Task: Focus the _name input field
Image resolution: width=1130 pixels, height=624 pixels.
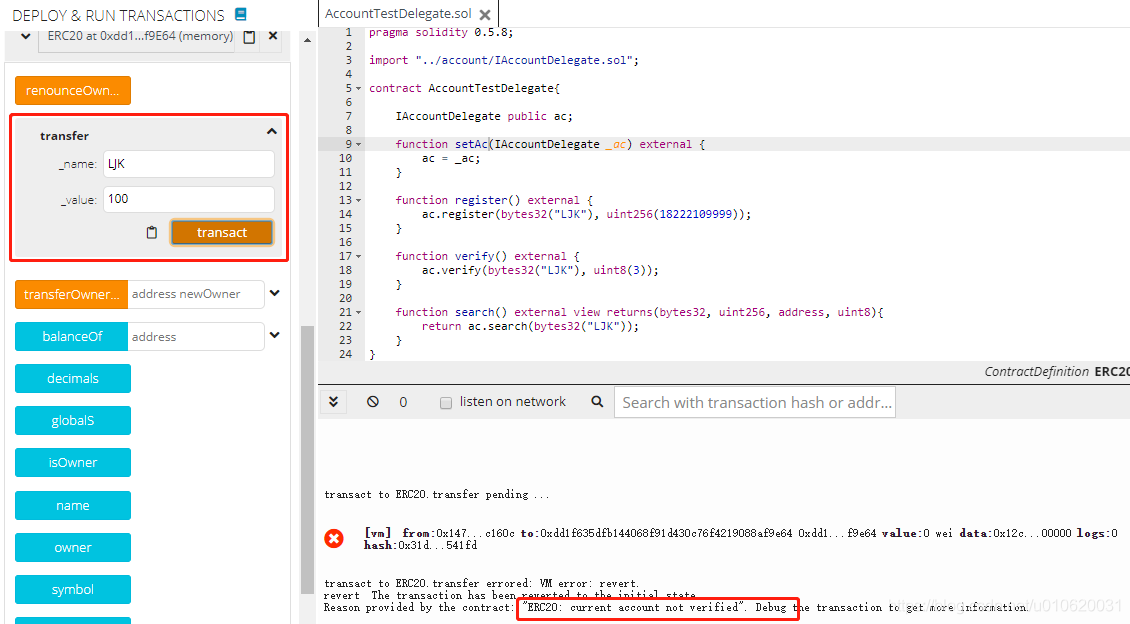Action: [189, 164]
